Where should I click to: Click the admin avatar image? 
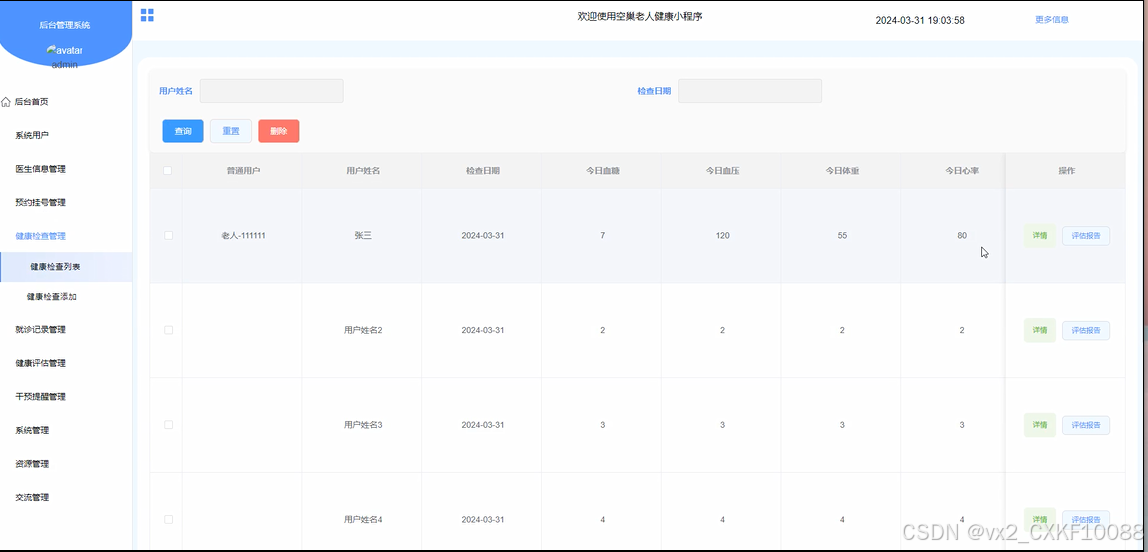click(64, 51)
